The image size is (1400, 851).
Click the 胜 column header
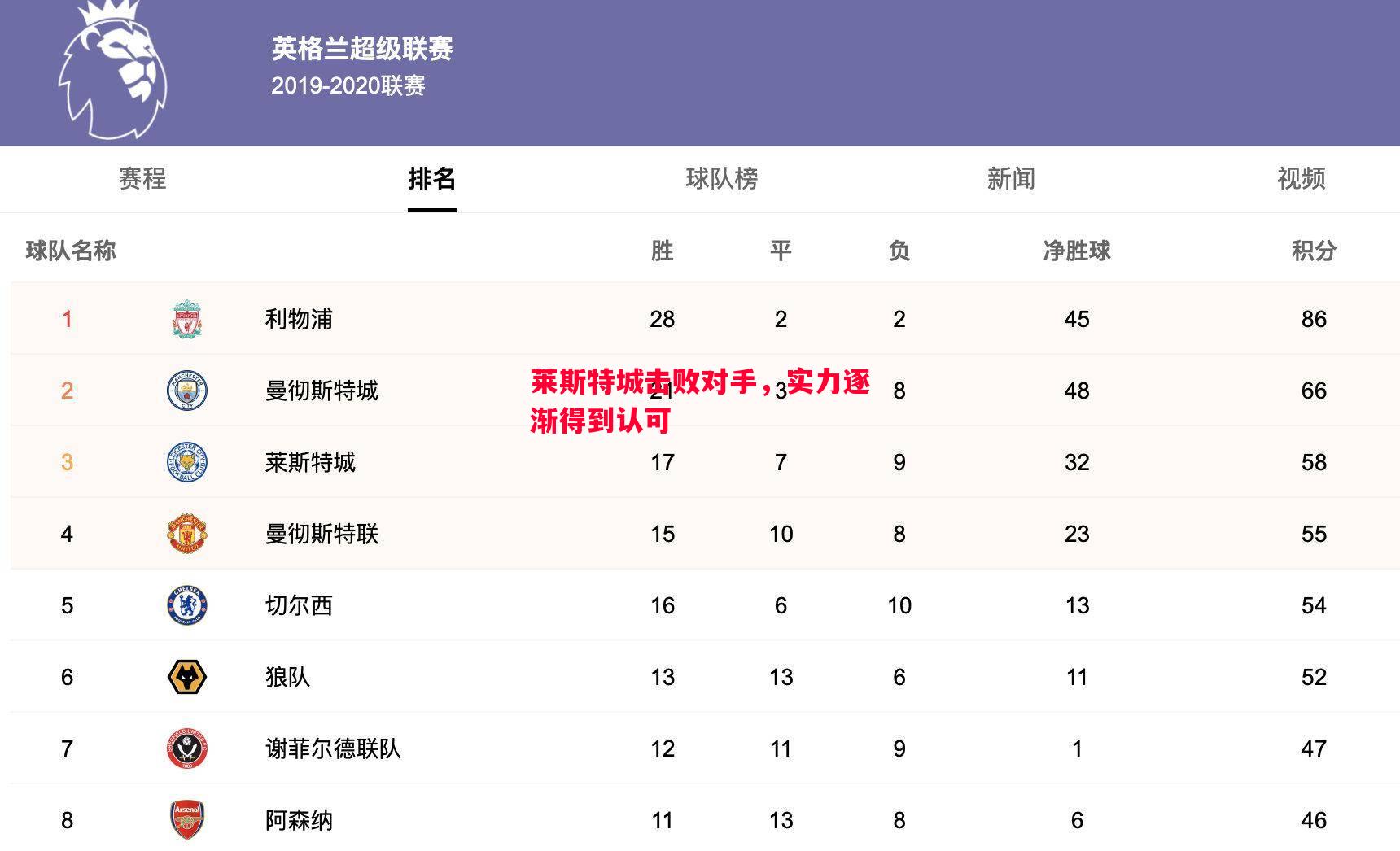coord(663,251)
